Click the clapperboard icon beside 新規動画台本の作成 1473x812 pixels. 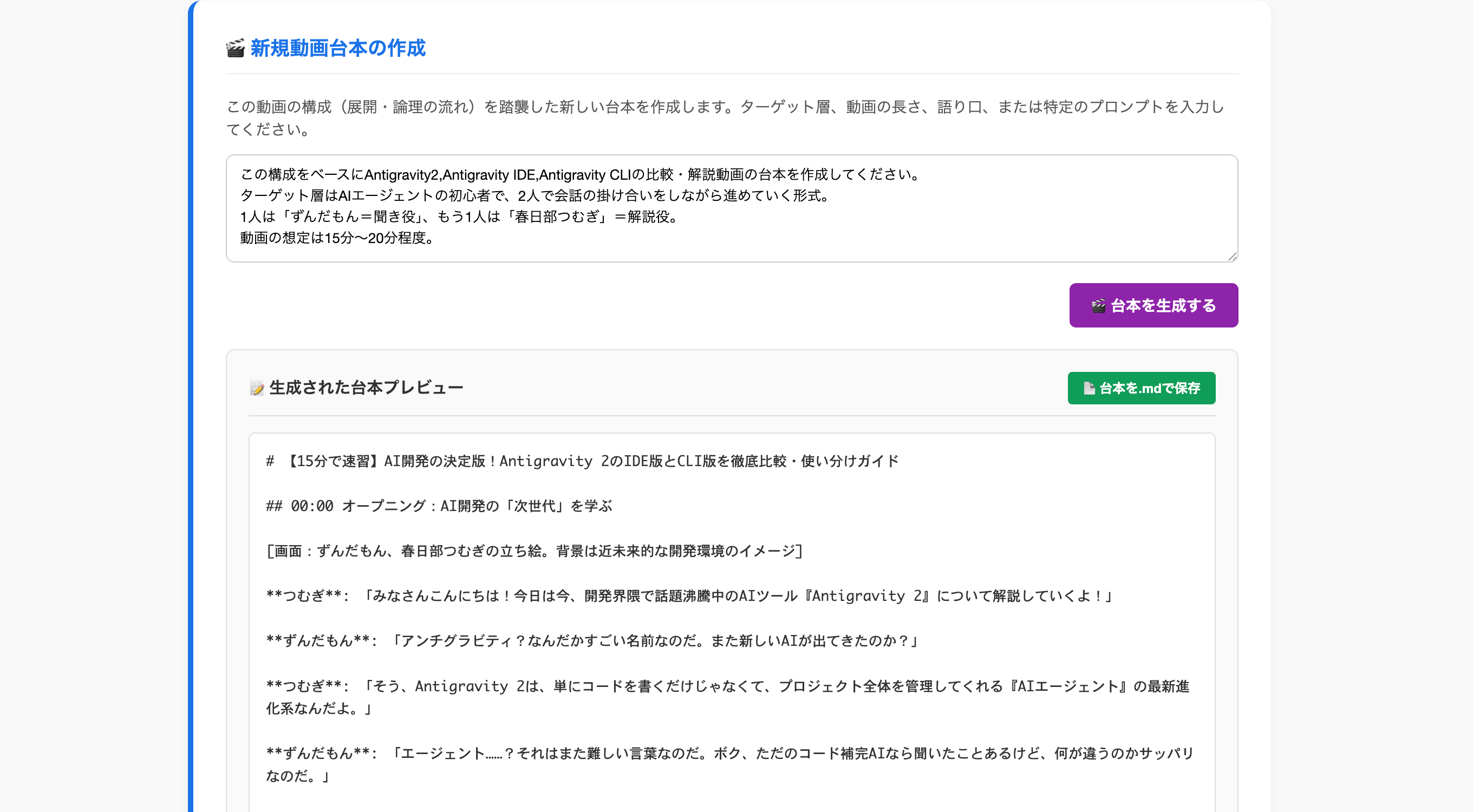(235, 49)
